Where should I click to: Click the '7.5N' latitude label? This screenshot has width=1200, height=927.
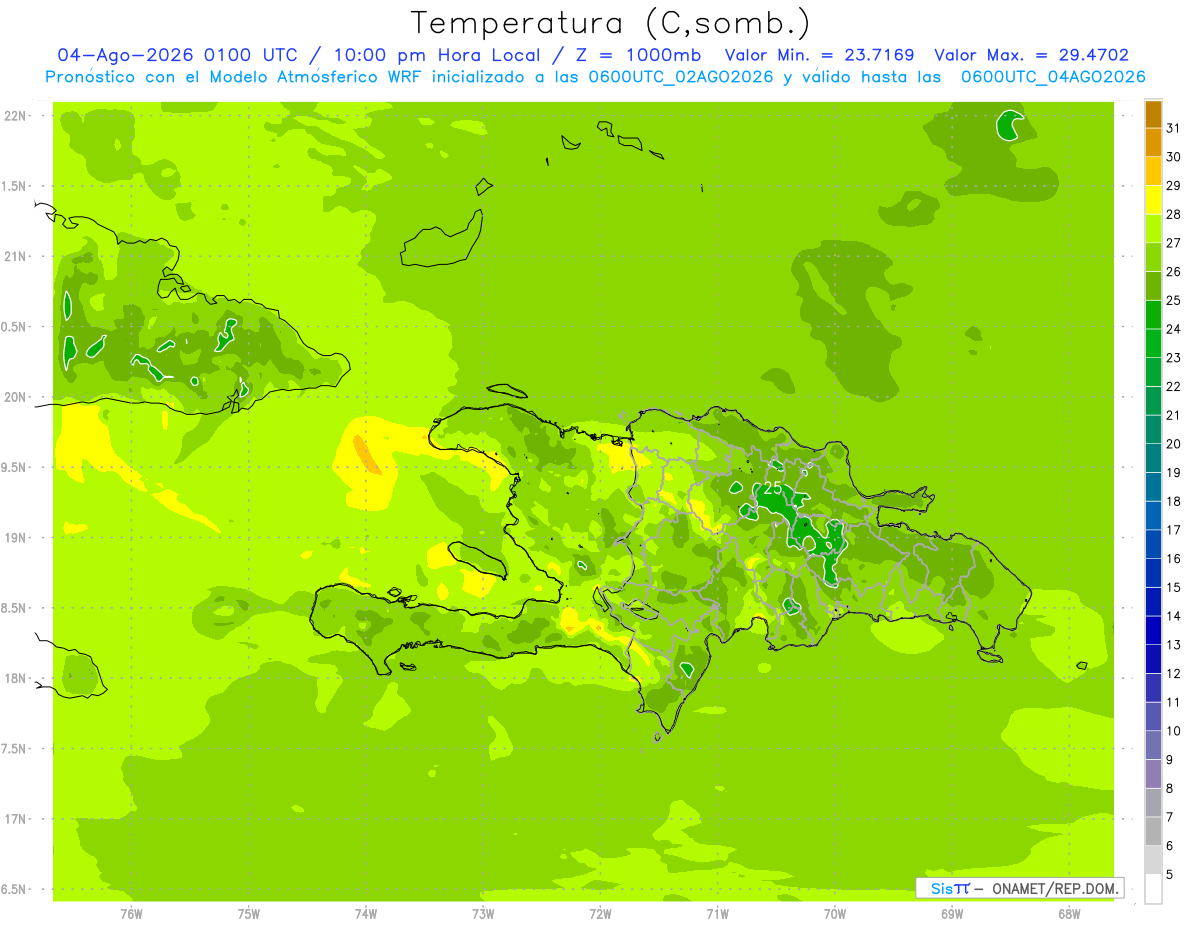14,749
